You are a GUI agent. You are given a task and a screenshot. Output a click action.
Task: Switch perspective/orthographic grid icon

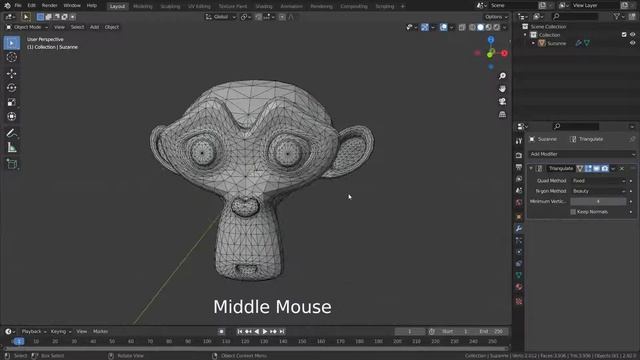click(x=502, y=114)
